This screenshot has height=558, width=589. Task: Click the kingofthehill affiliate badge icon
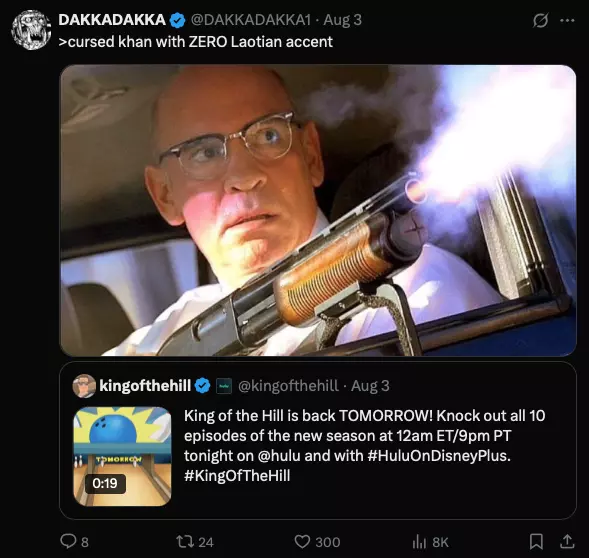(224, 386)
